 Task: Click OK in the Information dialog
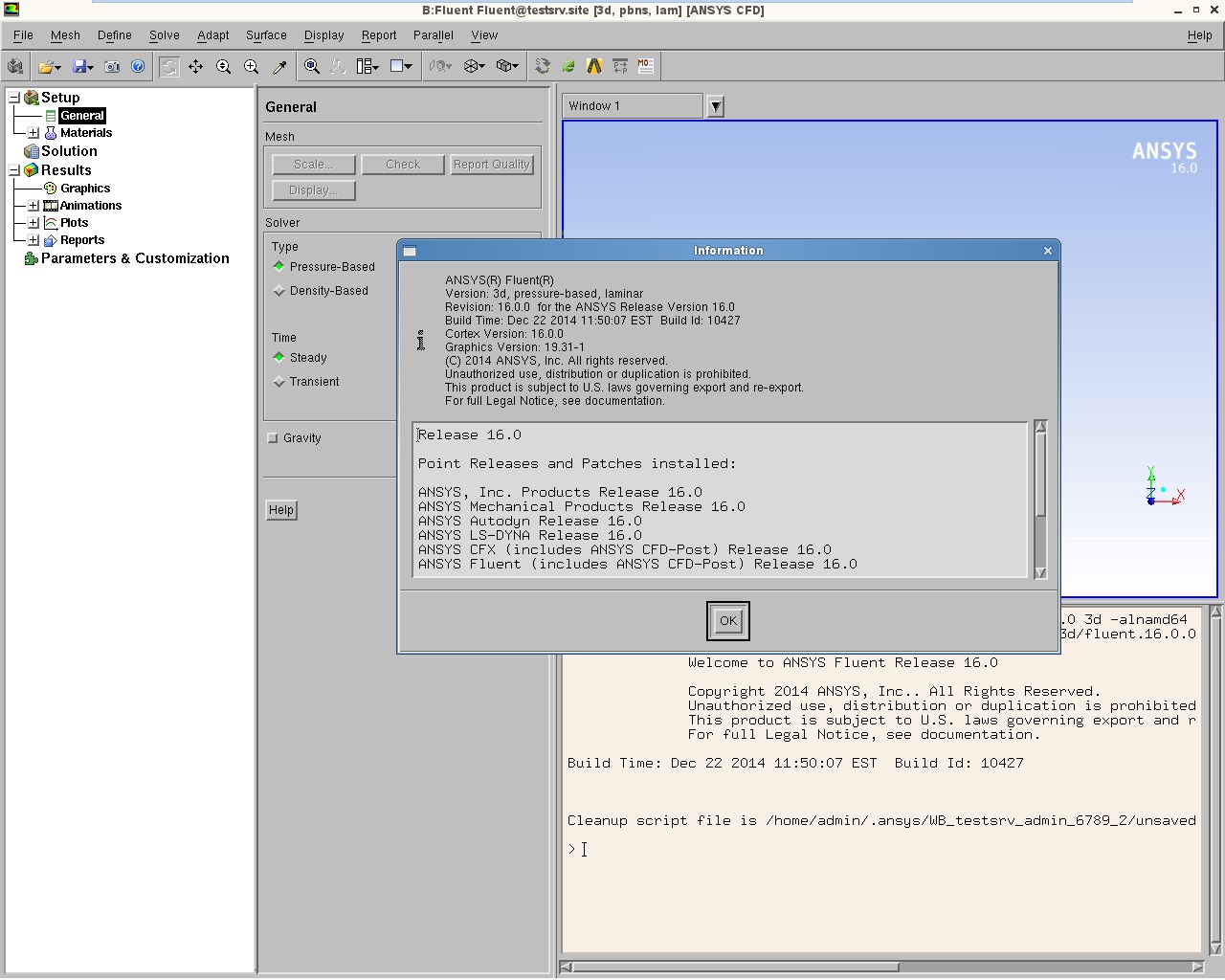[x=728, y=621]
